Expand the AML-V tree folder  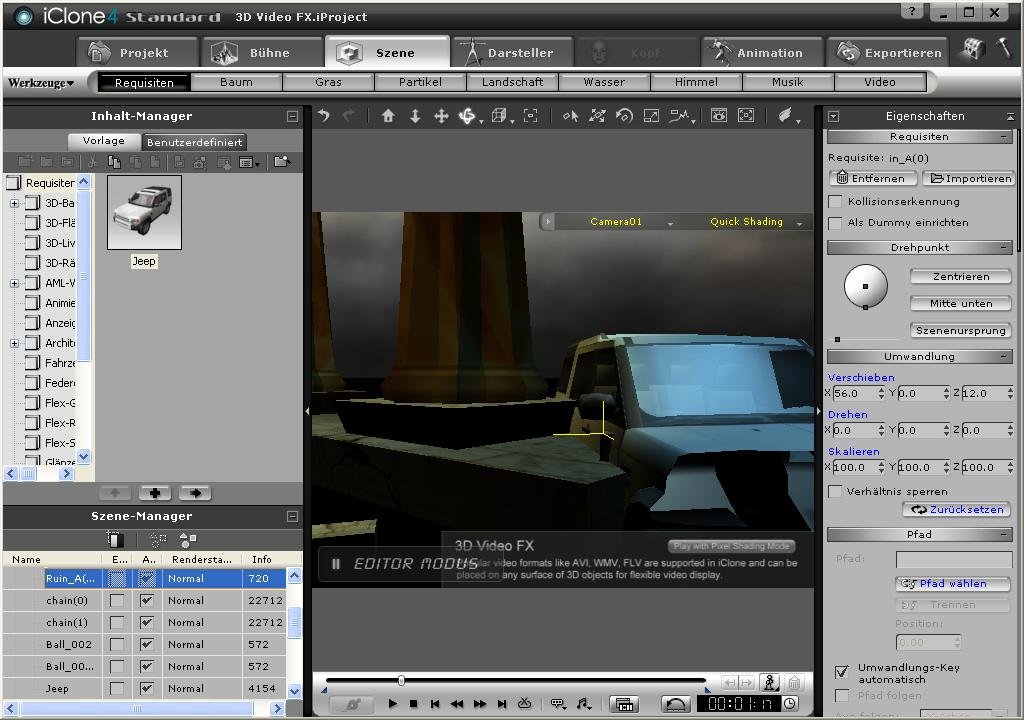pos(14,284)
